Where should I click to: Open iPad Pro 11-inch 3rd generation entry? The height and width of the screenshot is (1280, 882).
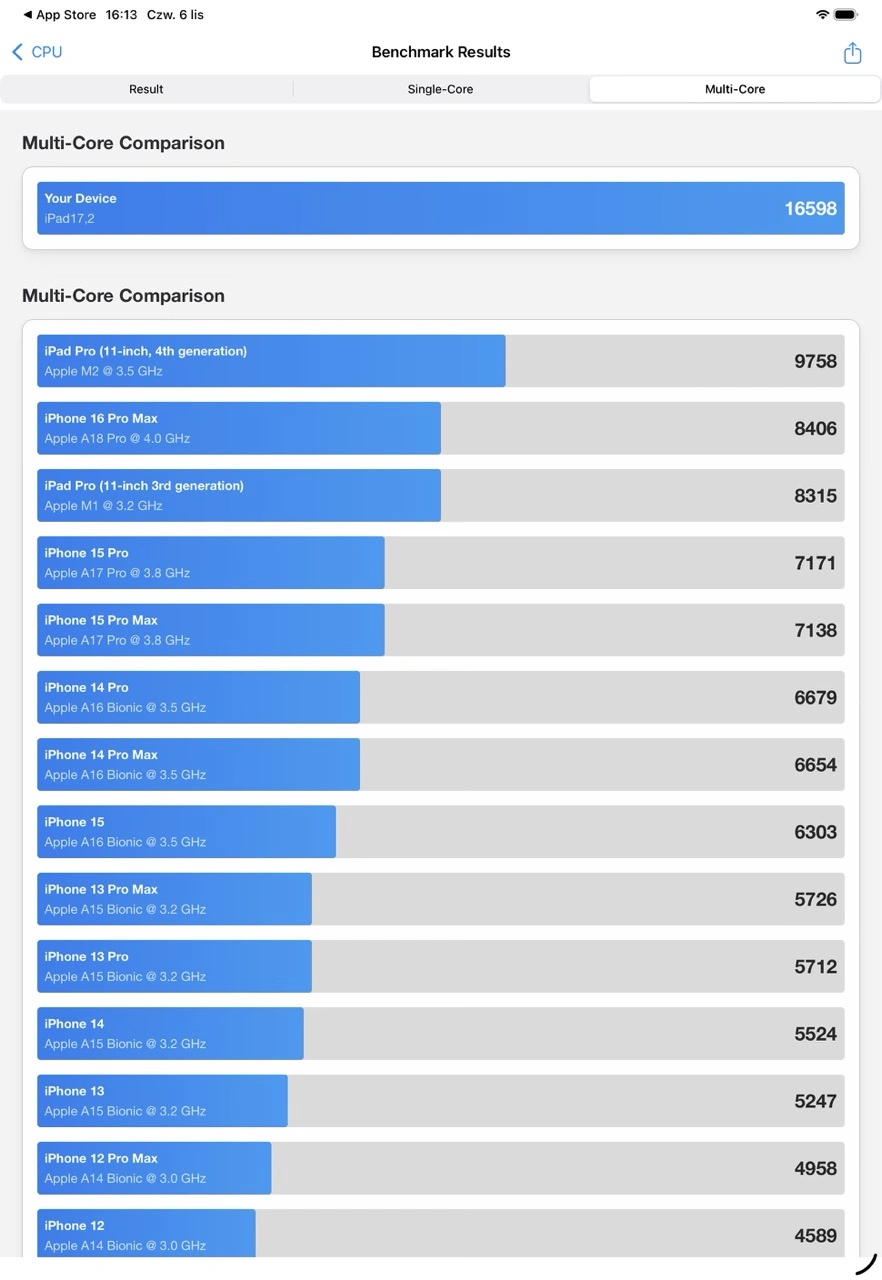tap(440, 495)
